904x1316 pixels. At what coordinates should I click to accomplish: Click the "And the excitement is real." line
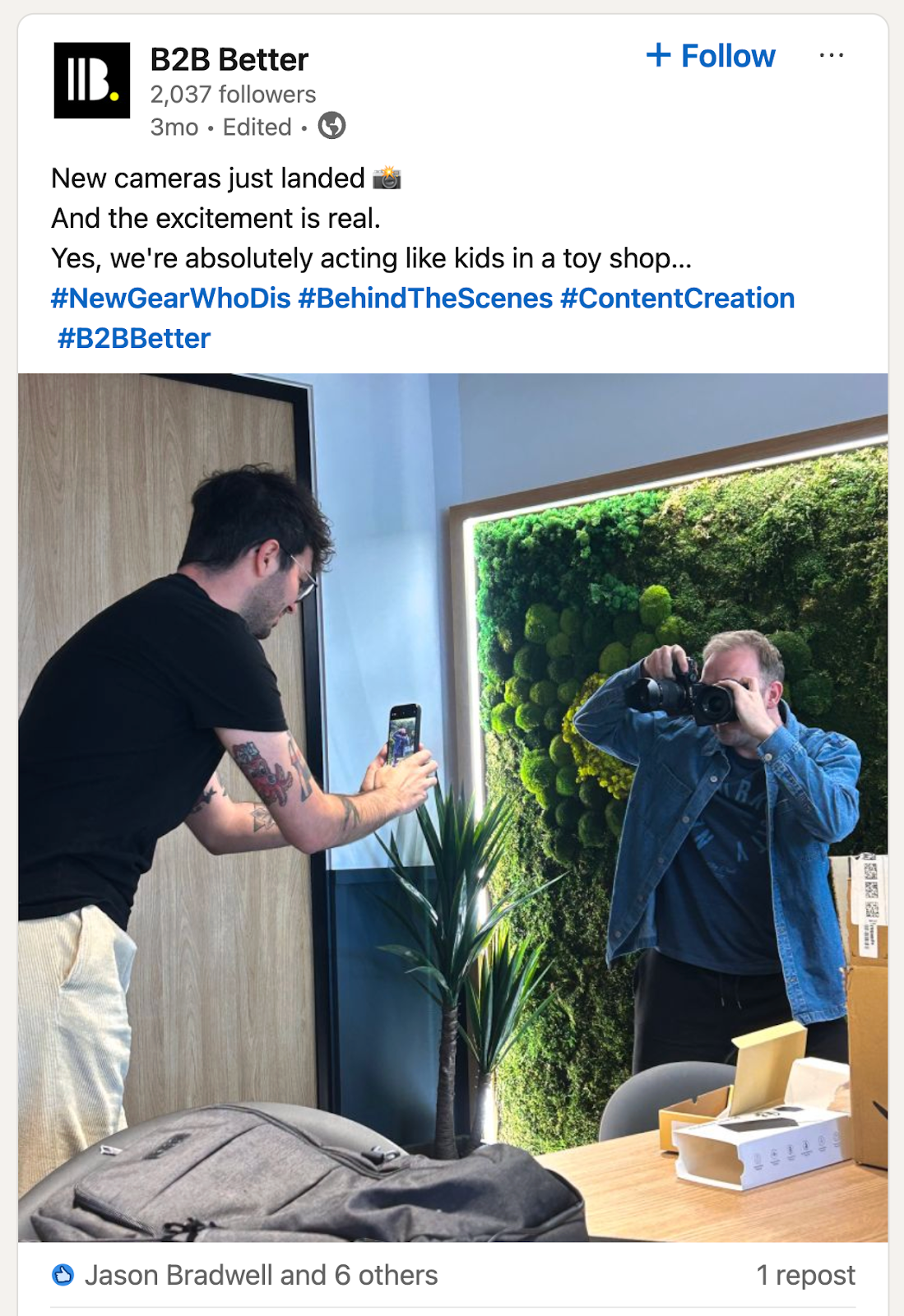(x=216, y=218)
